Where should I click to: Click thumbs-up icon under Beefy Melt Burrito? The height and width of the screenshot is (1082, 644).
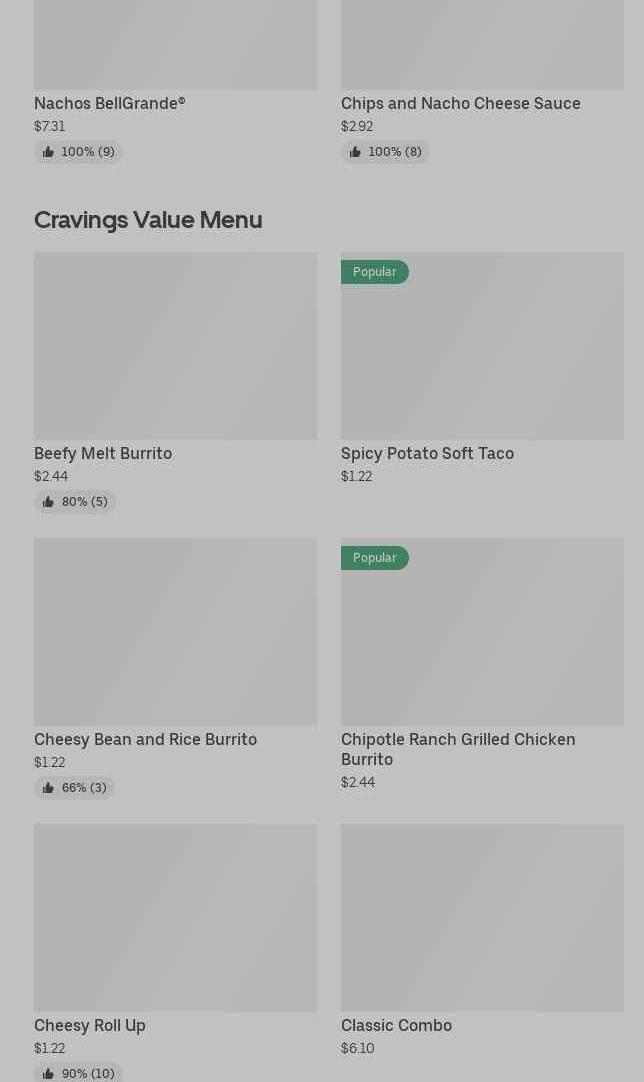pyautogui.click(x=48, y=502)
